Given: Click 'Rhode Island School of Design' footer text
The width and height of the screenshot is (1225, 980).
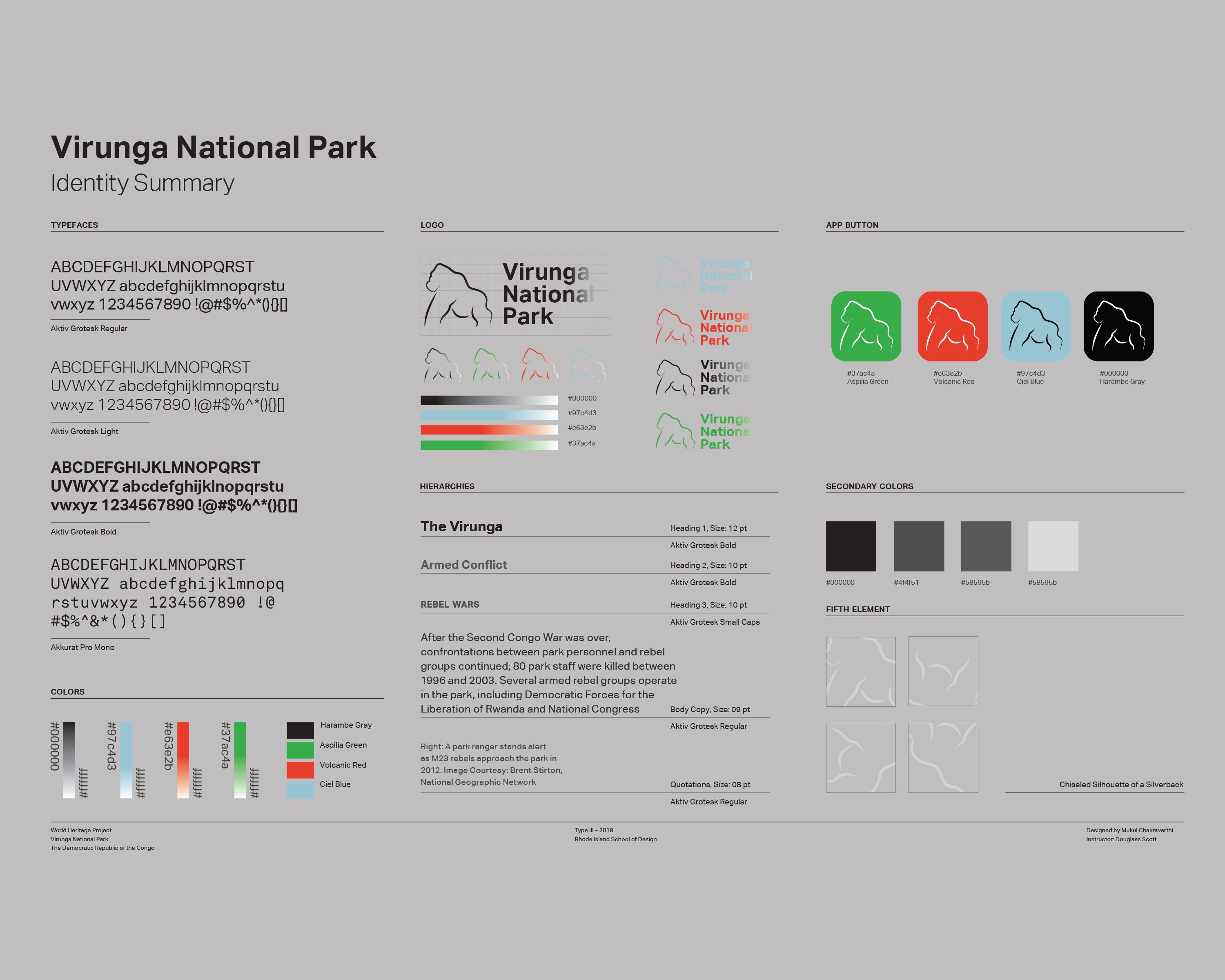Looking at the screenshot, I should (x=615, y=839).
